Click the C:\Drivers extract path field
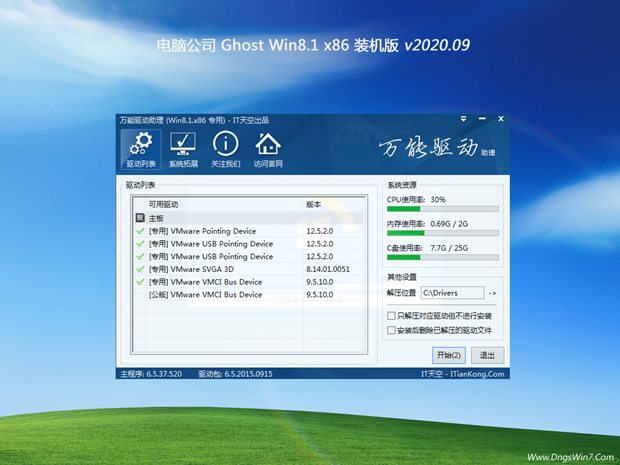Screen dimensions: 620x465 point(451,294)
